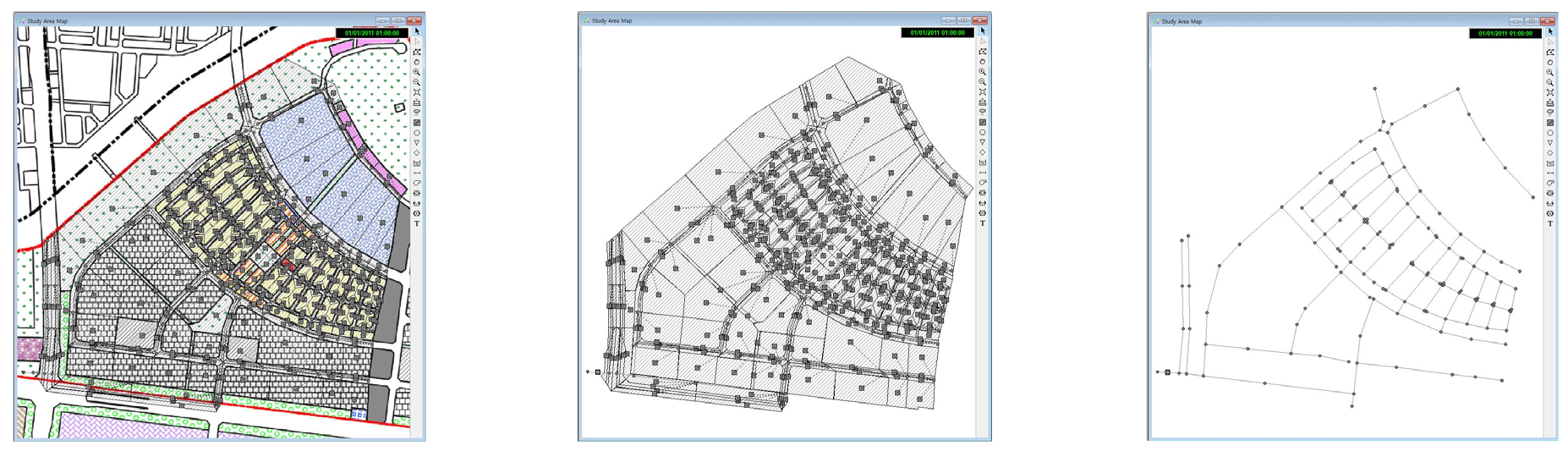The height and width of the screenshot is (451, 1568).
Task: Click the left window's Study Area Map title
Action: click(47, 21)
